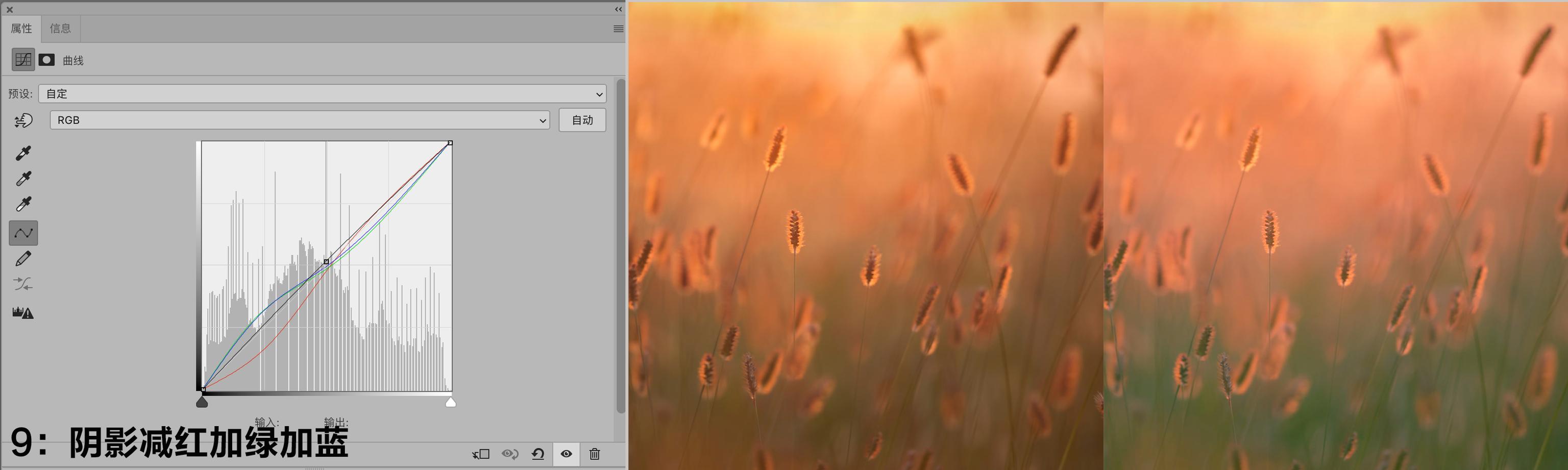The height and width of the screenshot is (470, 1568).
Task: Click the histogram clipping warning icon
Action: [23, 312]
